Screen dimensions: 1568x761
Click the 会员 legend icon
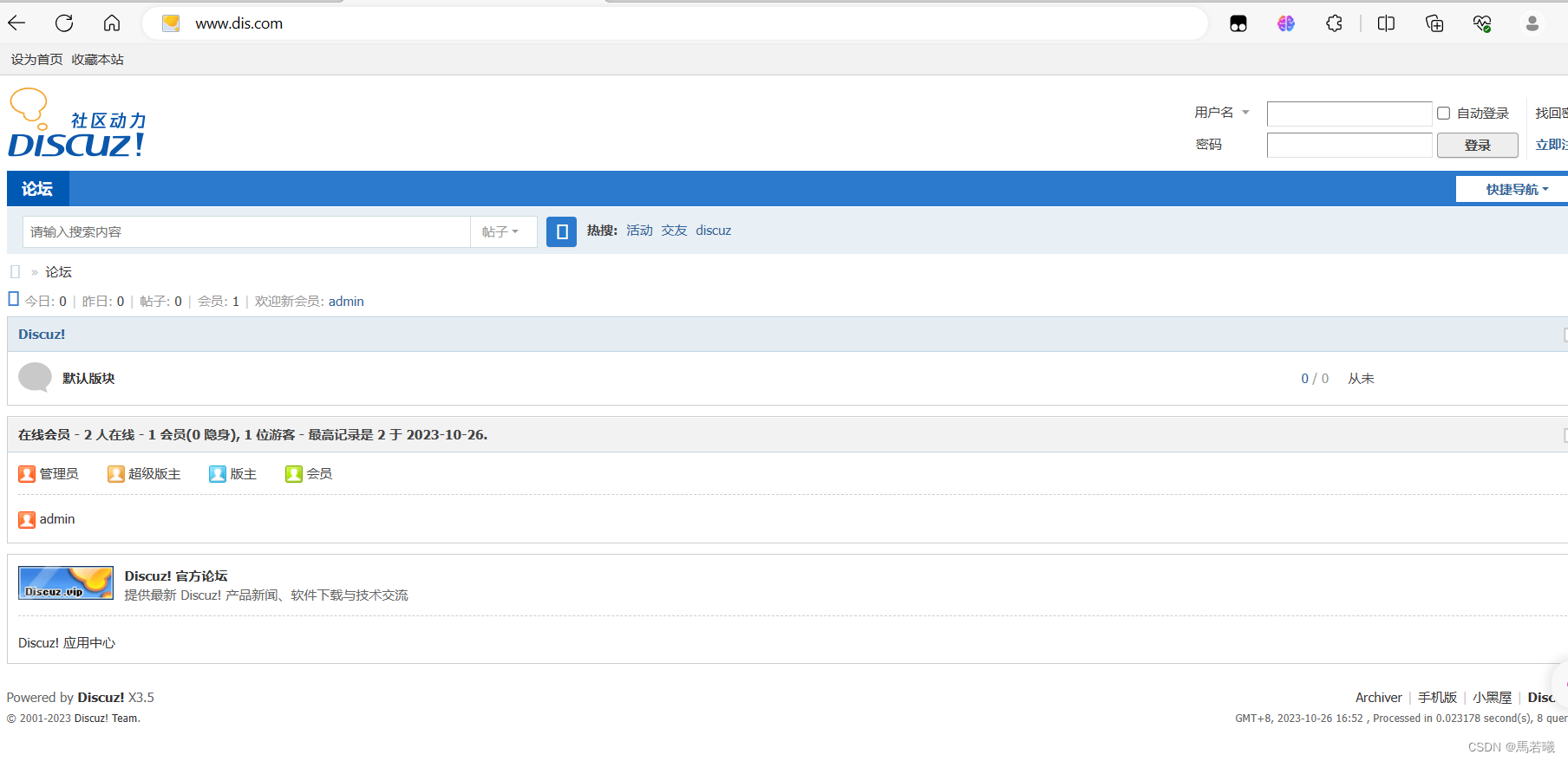point(294,474)
